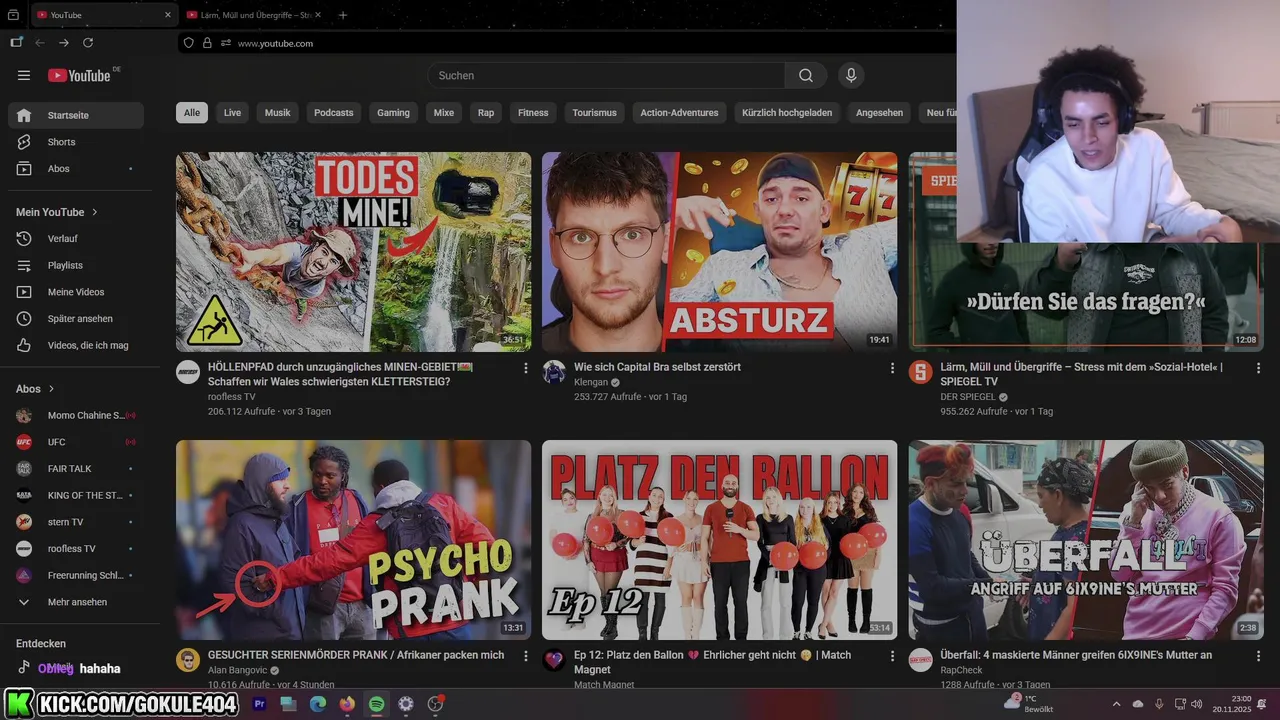
Task: Select the Fitness filter chip
Action: coord(533,113)
